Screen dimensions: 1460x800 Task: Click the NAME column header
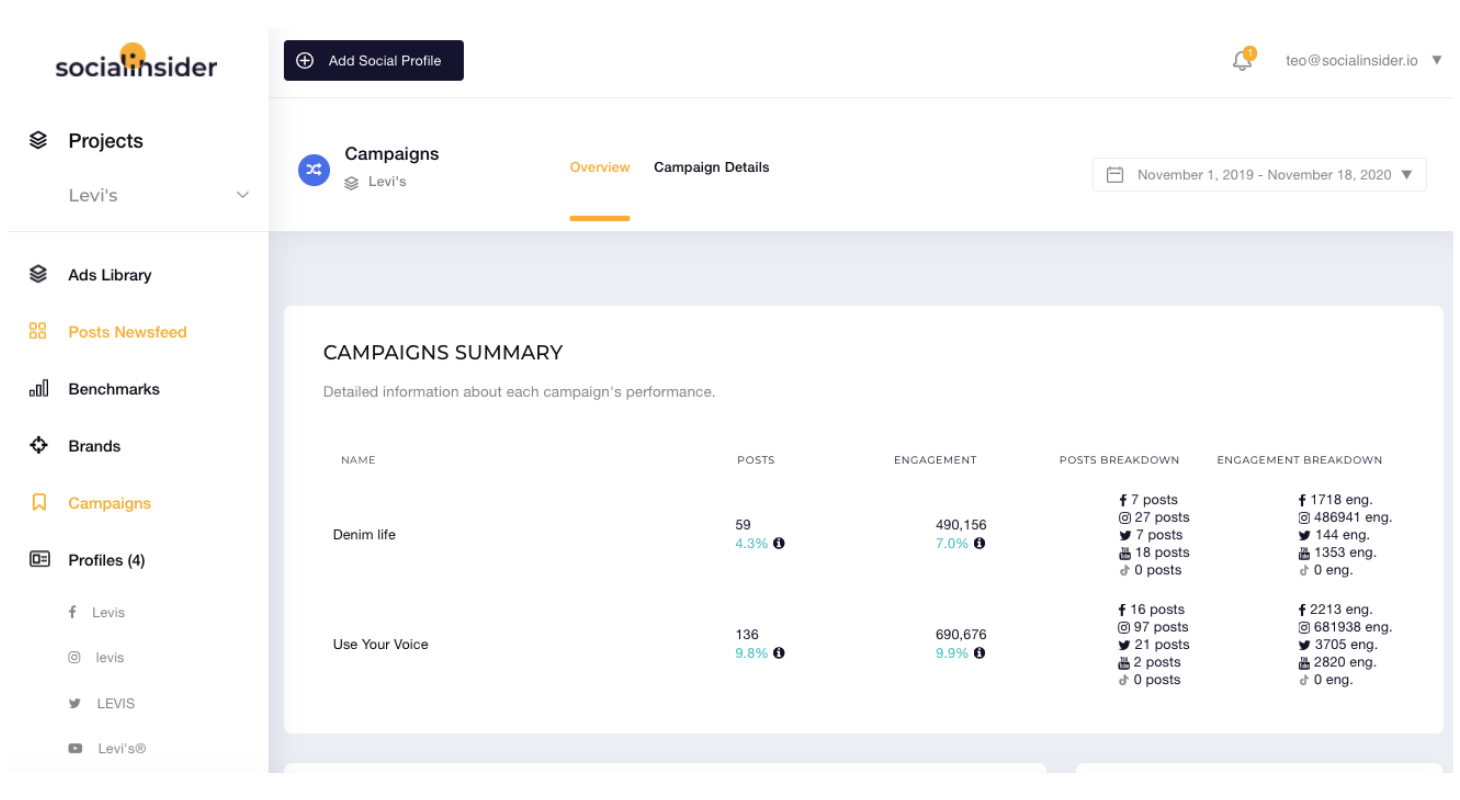(358, 460)
